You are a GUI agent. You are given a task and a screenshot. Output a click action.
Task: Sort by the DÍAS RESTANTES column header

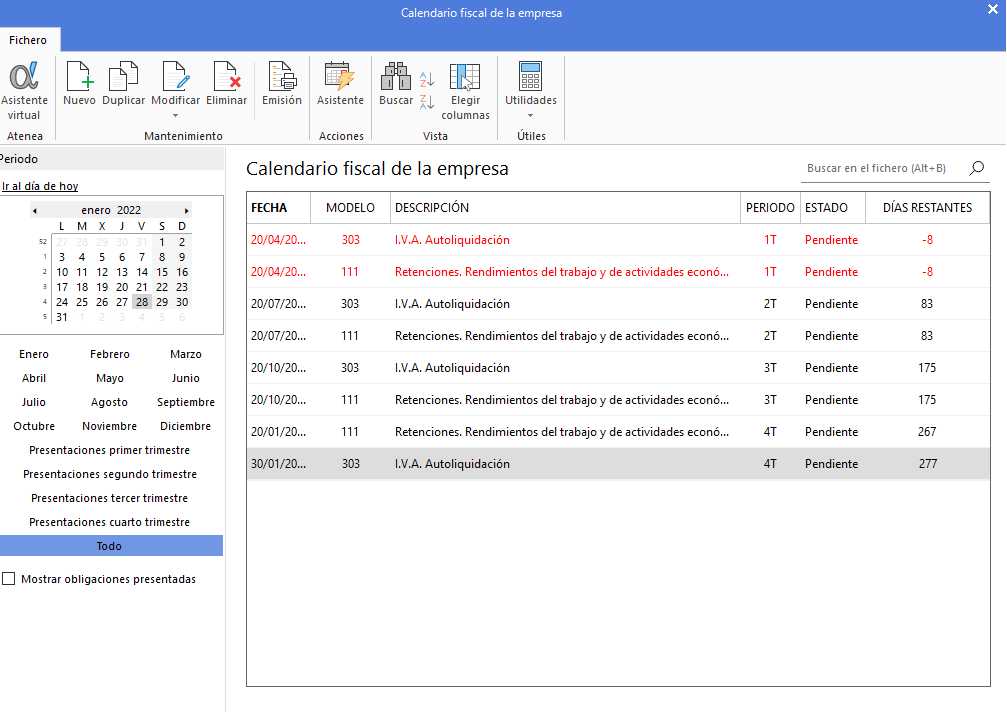tap(927, 208)
